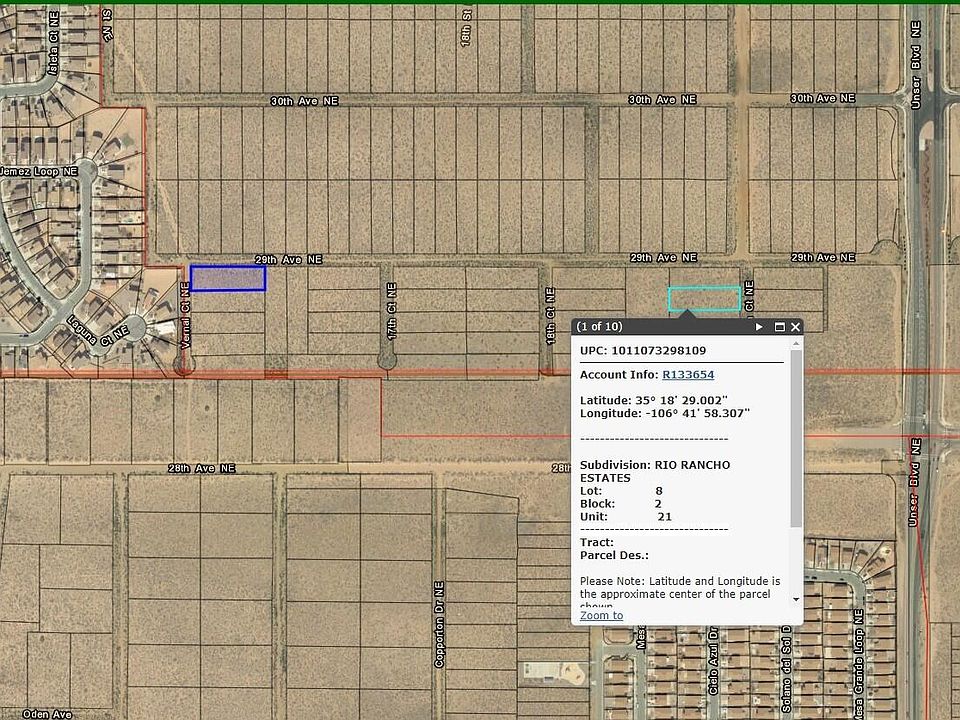Click the Zoom to link

(x=601, y=615)
